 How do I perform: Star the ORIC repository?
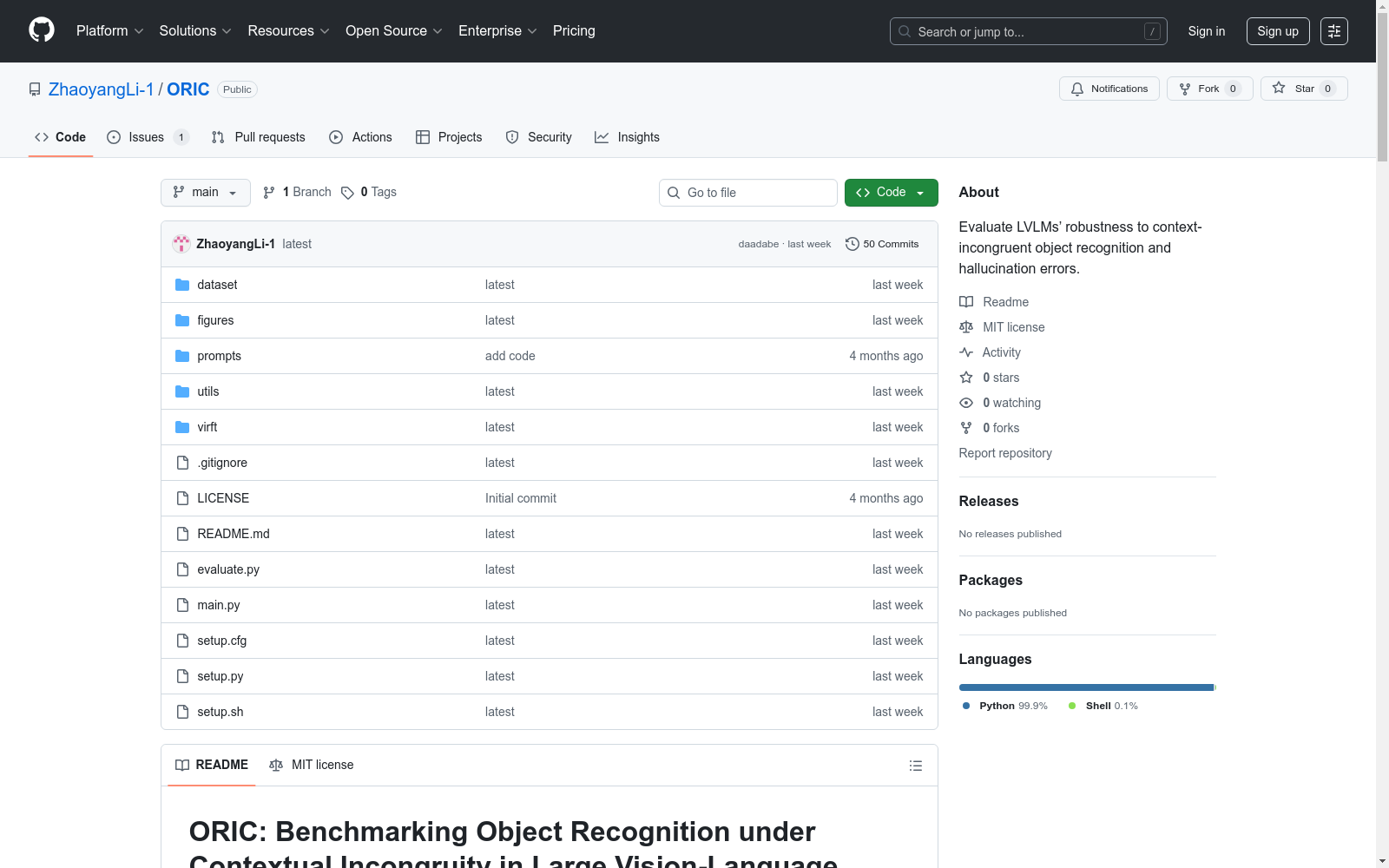[1304, 89]
